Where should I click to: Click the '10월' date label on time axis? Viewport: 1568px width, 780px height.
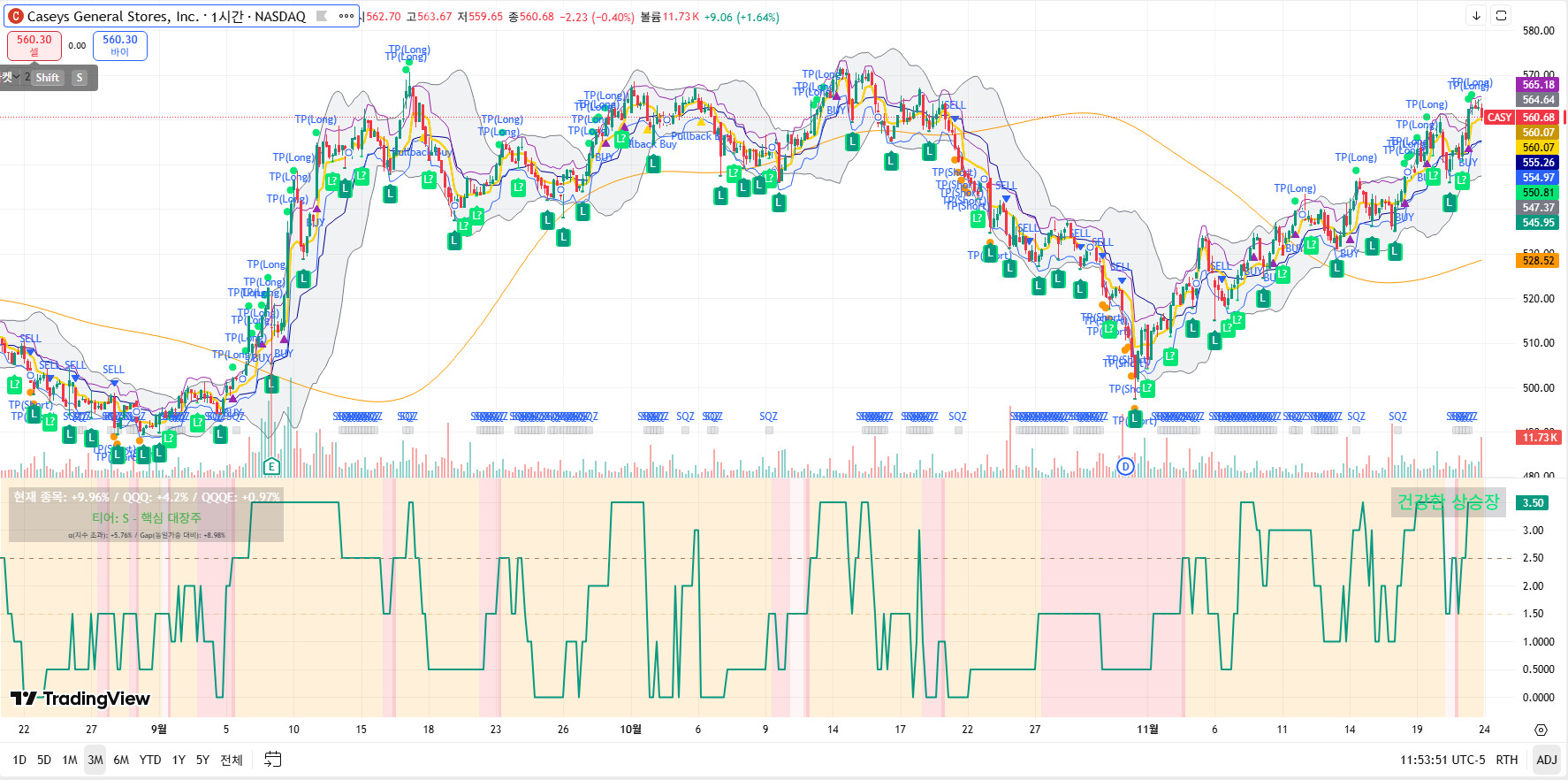click(630, 730)
